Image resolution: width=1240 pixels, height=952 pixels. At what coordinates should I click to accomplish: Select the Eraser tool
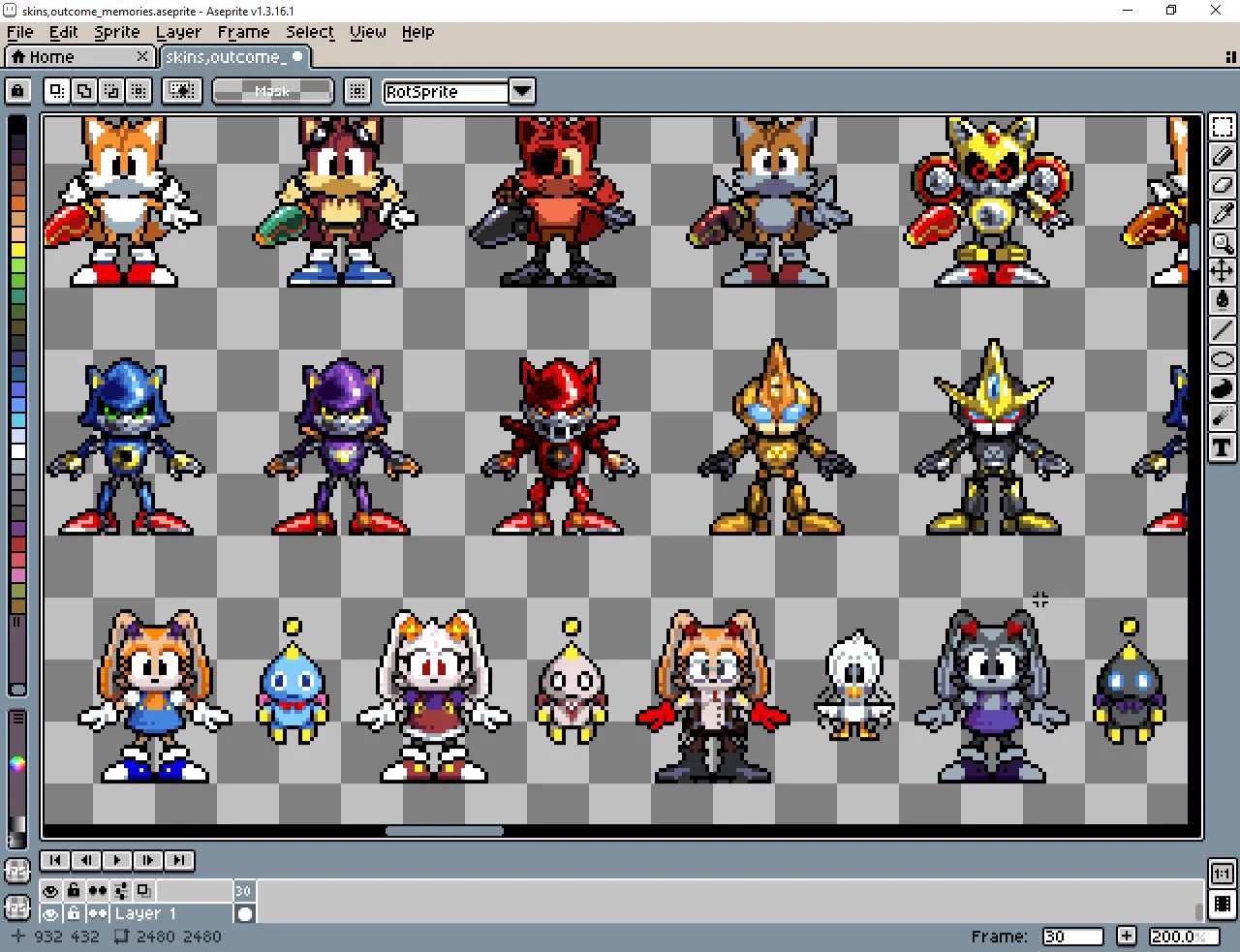(1223, 185)
